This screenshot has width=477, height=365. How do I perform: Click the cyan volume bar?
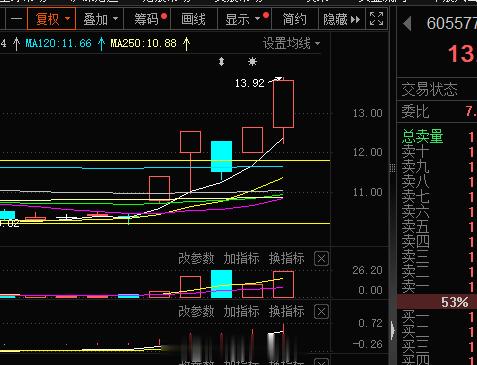221,284
